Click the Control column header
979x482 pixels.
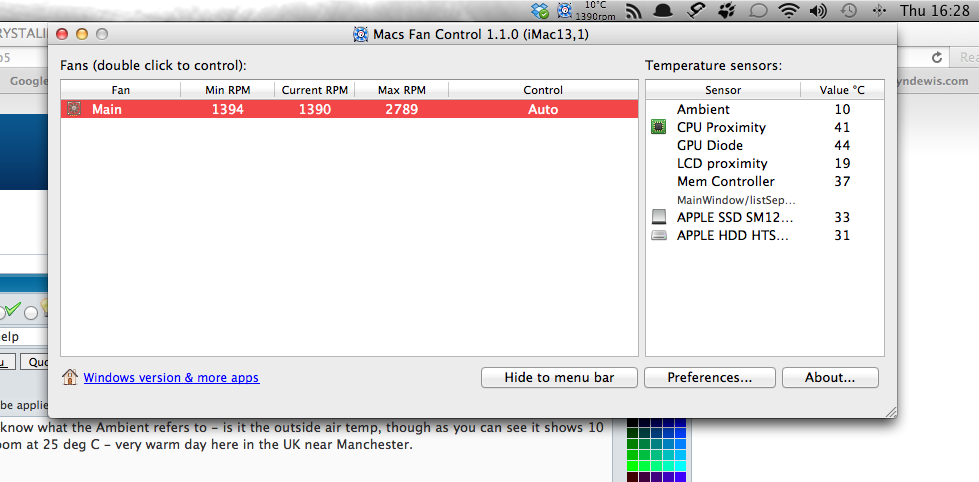[543, 90]
